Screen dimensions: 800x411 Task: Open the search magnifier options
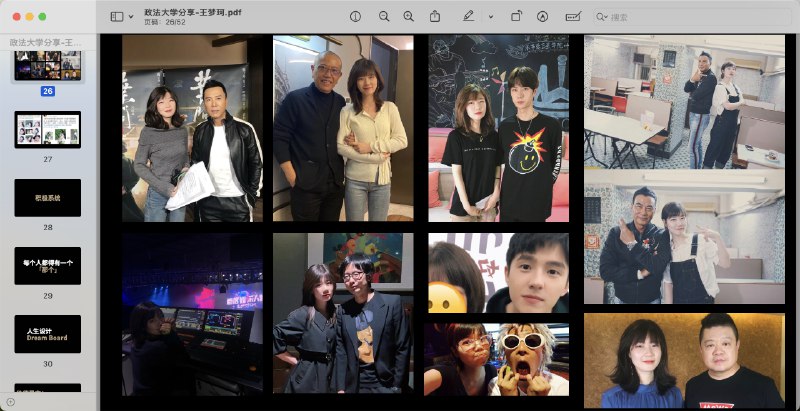(x=602, y=17)
